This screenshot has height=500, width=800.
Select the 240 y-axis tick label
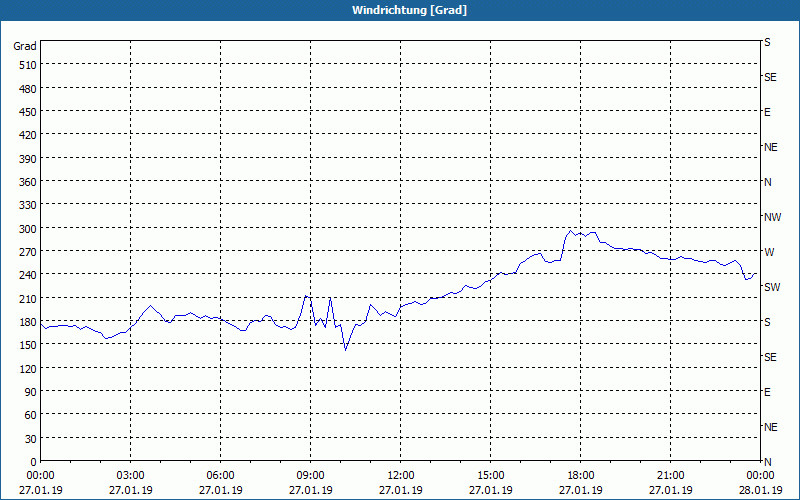coord(28,276)
